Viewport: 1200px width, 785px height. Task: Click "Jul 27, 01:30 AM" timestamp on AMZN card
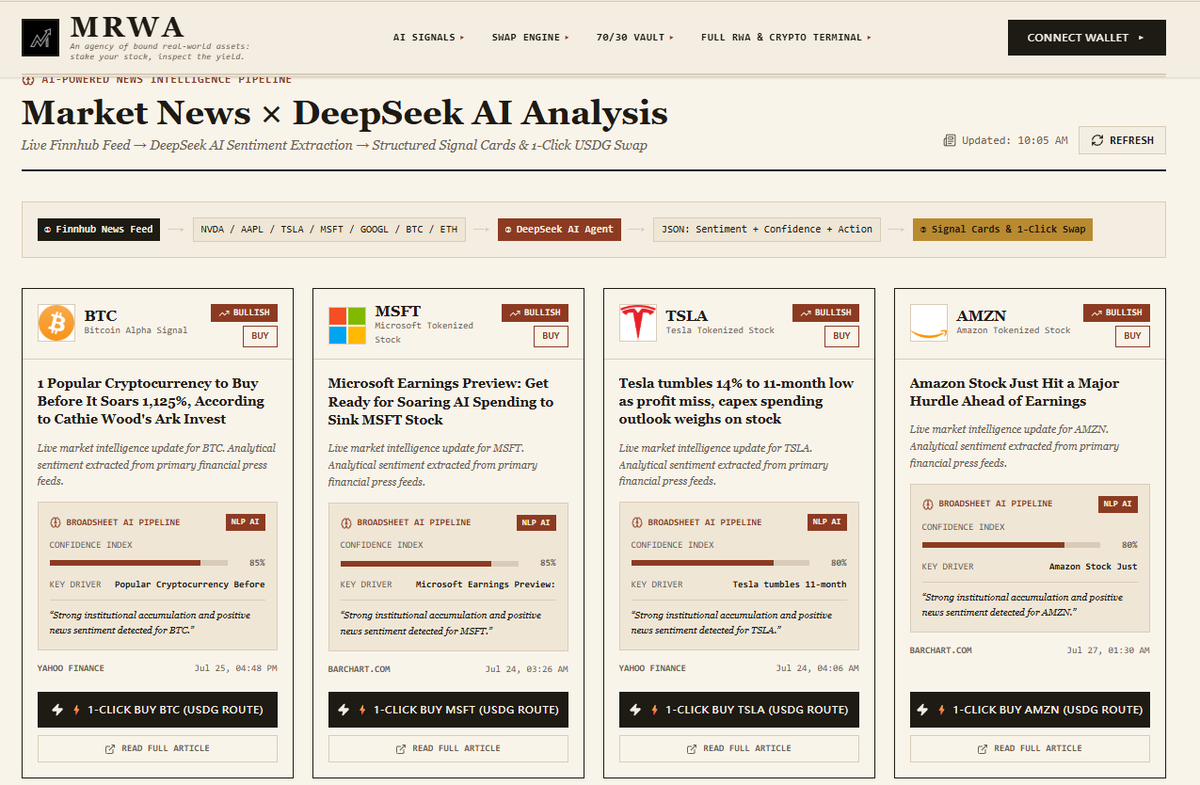tap(1108, 650)
